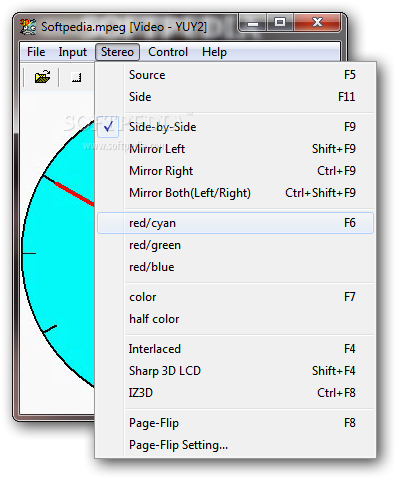
Task: Choose Mirror Both(Left/Right)
Action: point(235,193)
